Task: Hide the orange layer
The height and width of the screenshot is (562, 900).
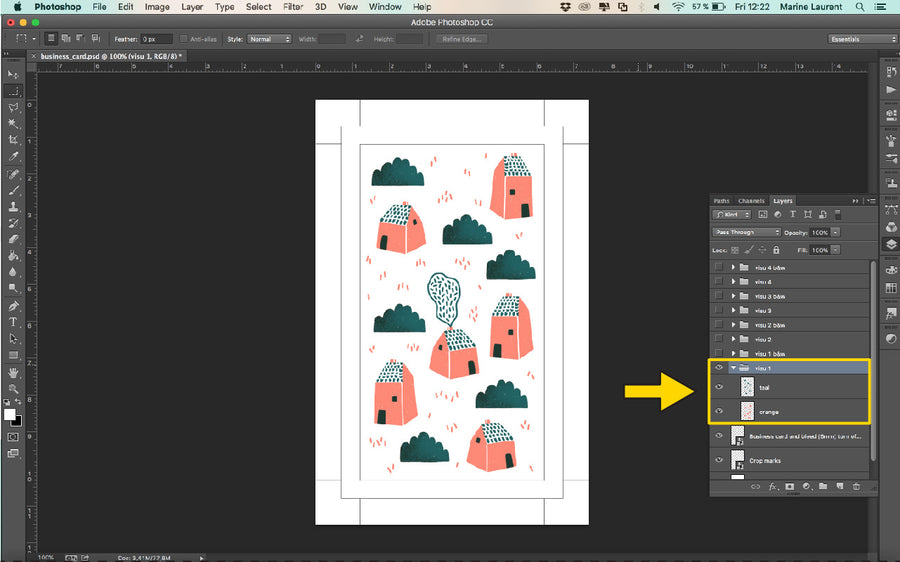Action: point(719,411)
